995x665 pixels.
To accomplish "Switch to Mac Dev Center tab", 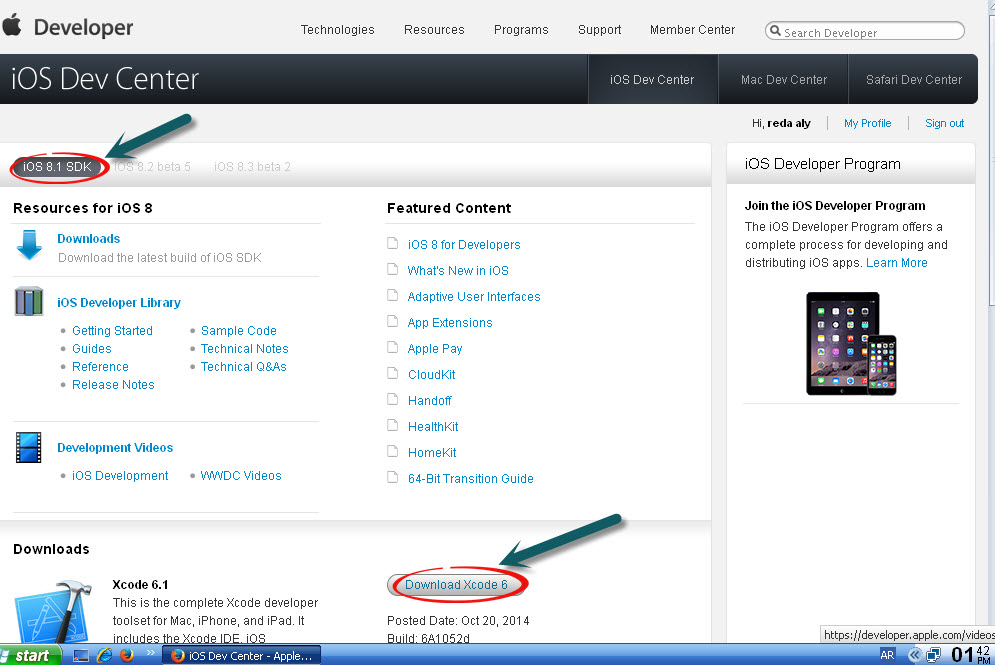I will [784, 79].
